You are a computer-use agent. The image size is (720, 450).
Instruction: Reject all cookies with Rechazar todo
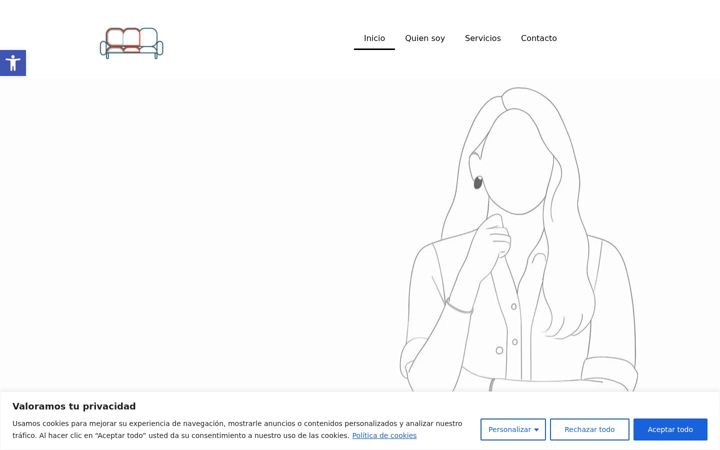pos(590,429)
